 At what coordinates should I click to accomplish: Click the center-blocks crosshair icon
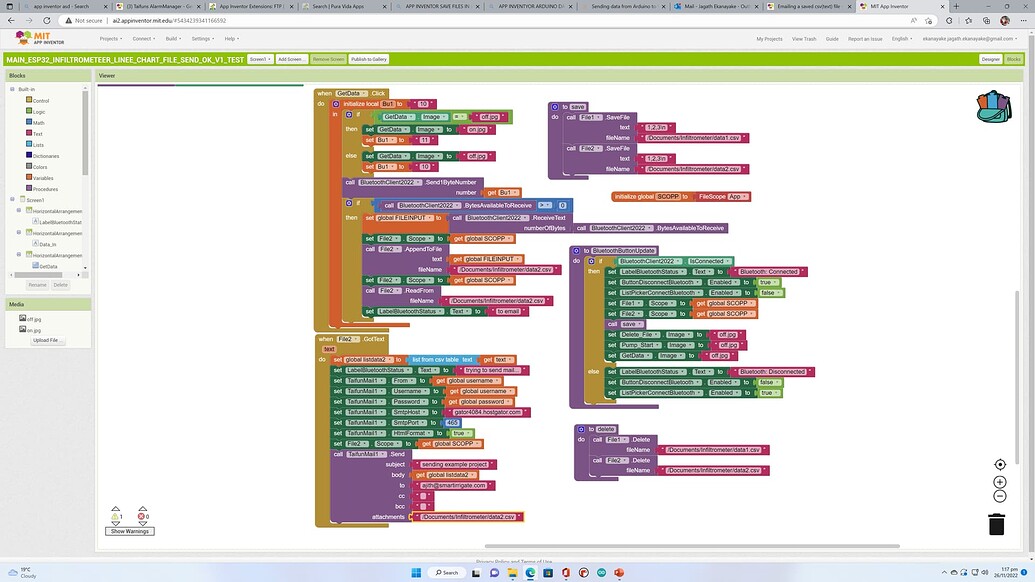tap(999, 464)
